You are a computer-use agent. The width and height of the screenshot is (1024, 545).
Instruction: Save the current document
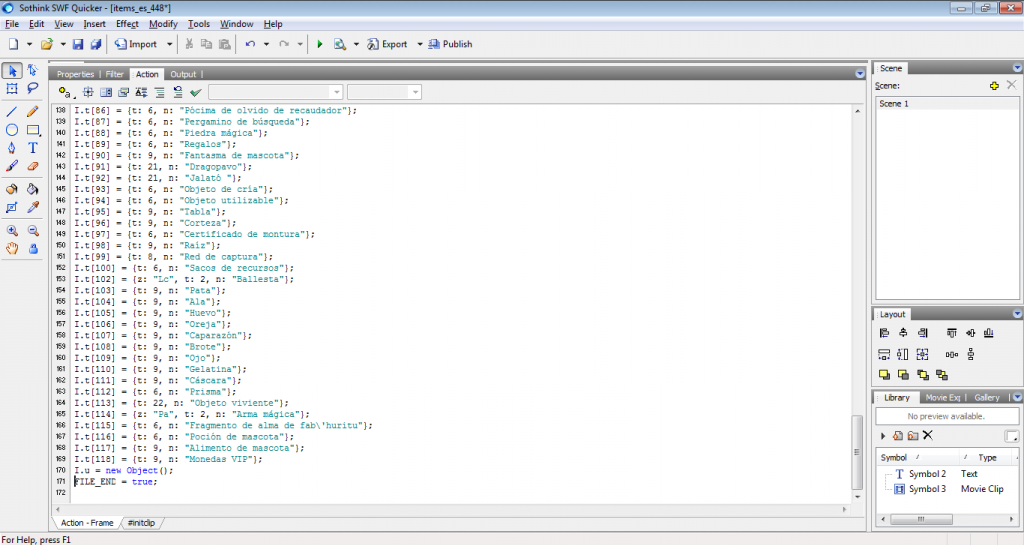[78, 44]
